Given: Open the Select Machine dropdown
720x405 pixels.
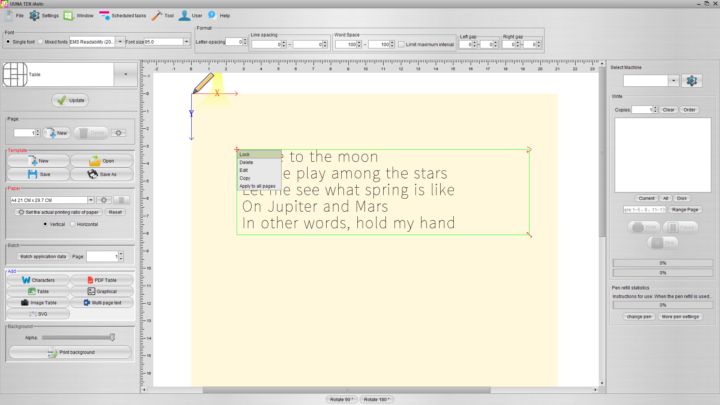Looking at the screenshot, I should pos(673,81).
